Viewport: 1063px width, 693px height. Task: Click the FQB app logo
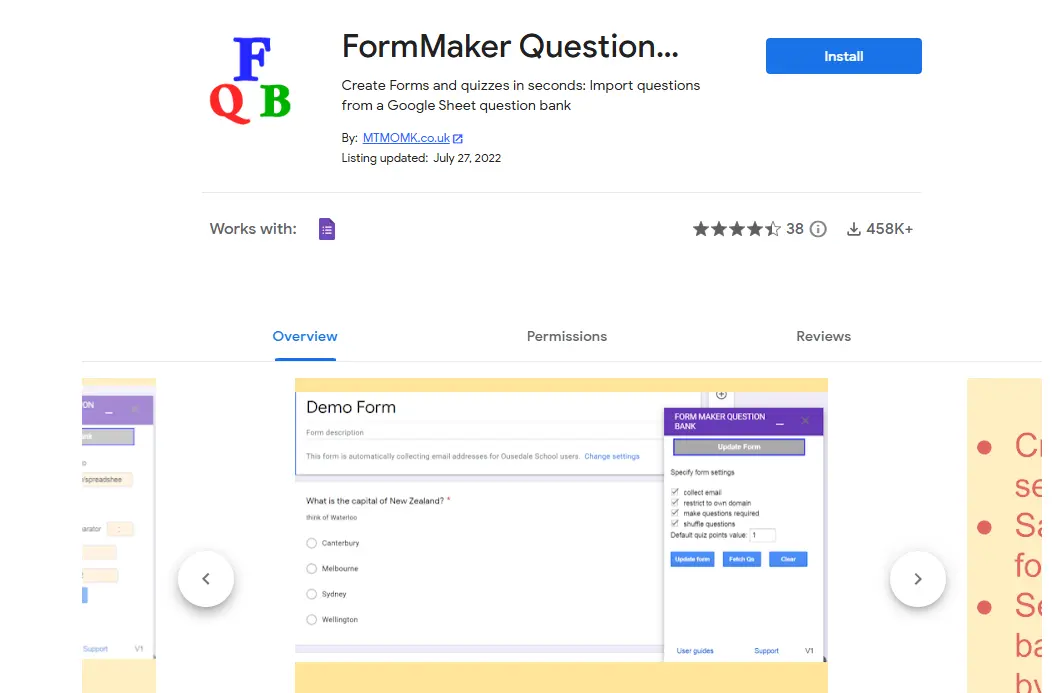tap(249, 81)
